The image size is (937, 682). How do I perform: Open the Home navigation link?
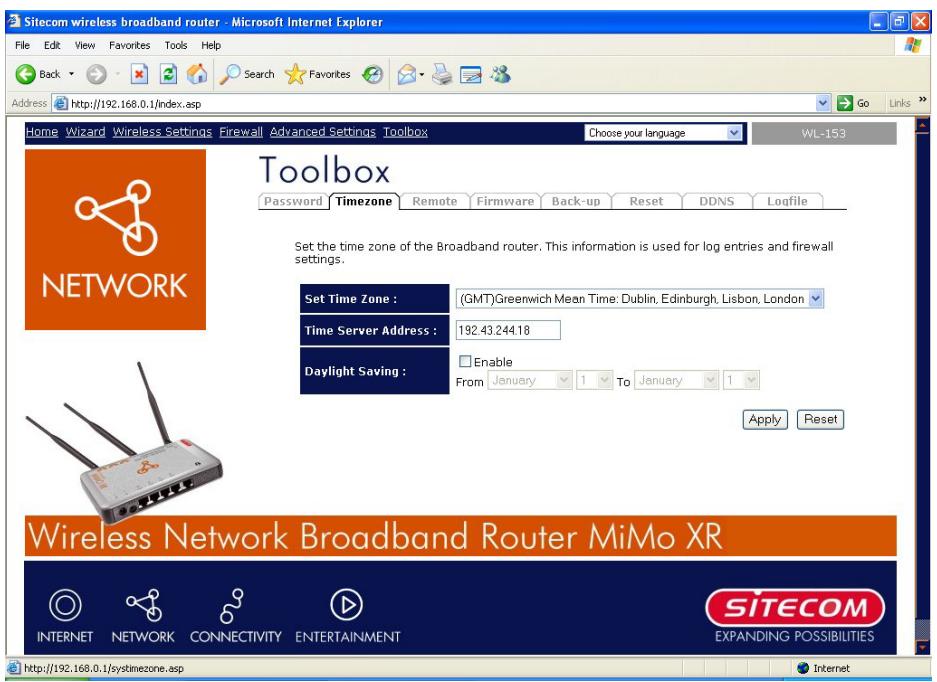coord(42,132)
